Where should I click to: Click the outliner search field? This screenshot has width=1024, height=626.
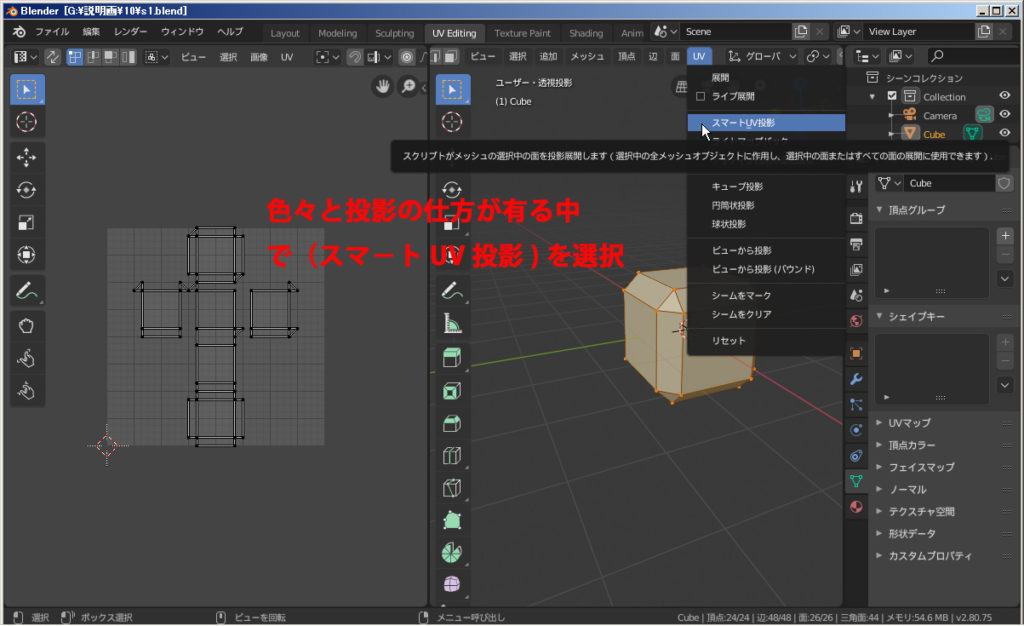(973, 57)
